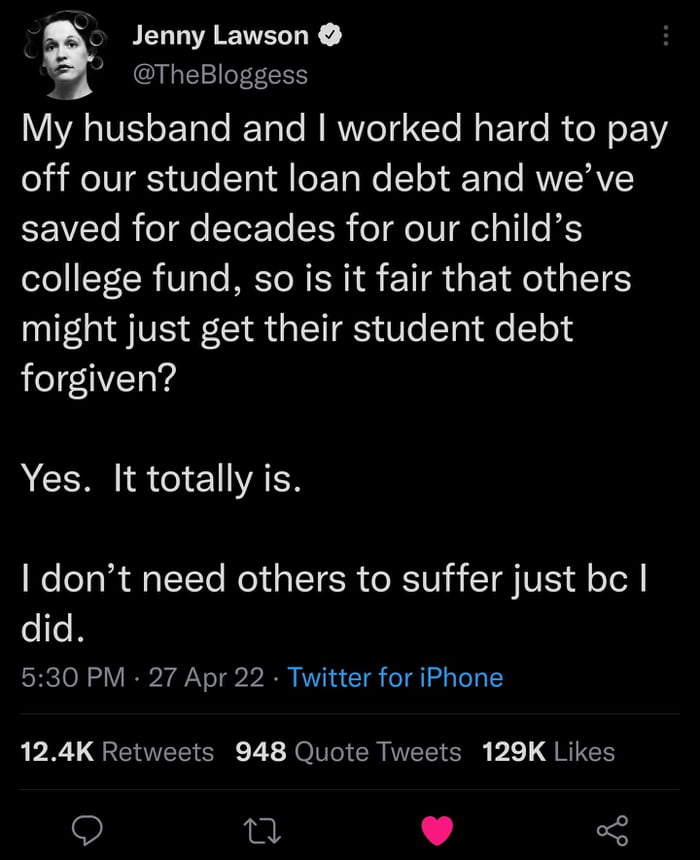Open Jenny Lawson's profile picture

pos(65,54)
